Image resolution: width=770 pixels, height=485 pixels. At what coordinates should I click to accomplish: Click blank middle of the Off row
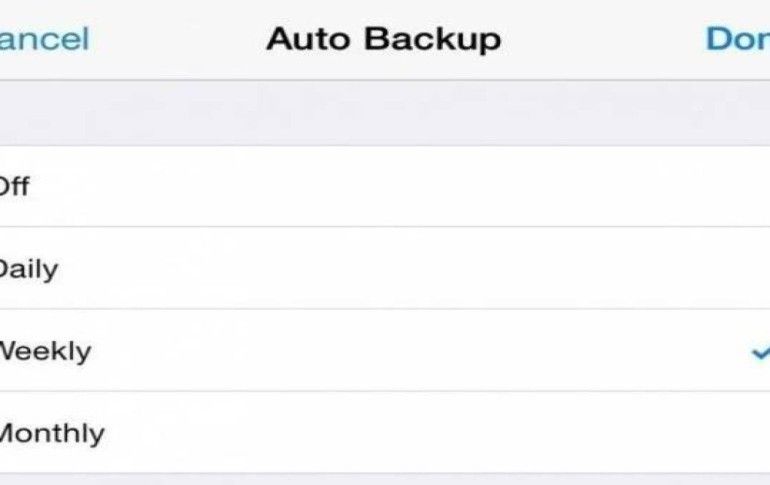[385, 186]
